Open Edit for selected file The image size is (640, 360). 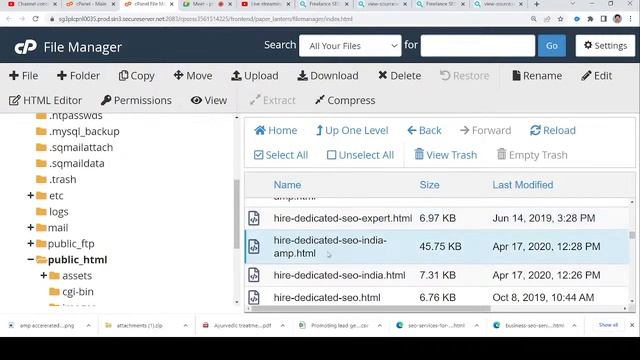point(597,76)
